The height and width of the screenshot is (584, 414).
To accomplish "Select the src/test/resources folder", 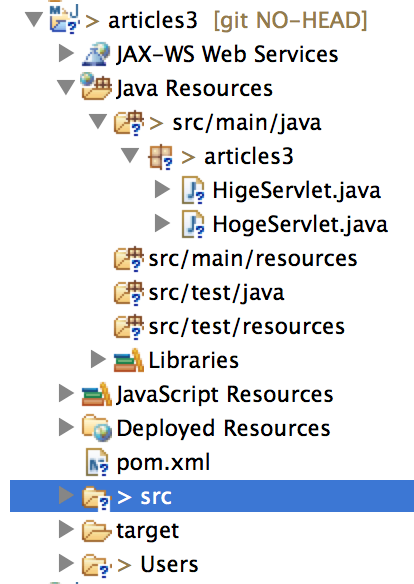I will [229, 327].
